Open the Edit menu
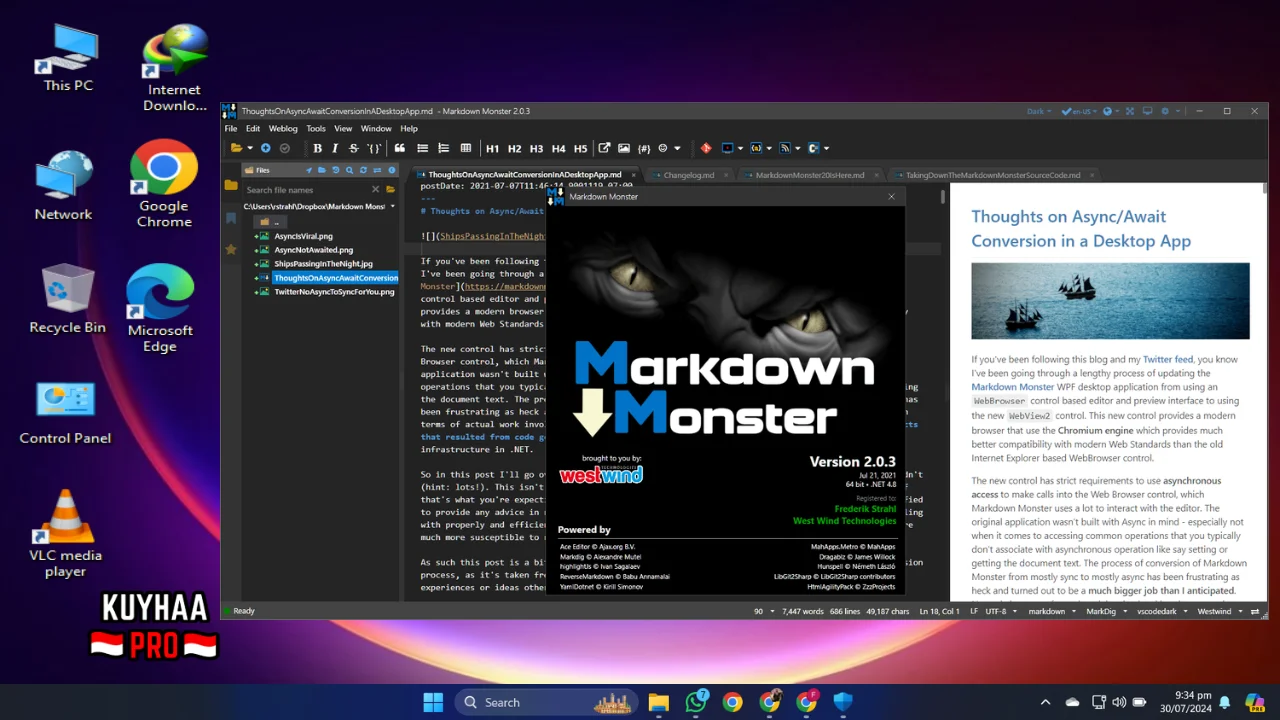 coord(253,129)
